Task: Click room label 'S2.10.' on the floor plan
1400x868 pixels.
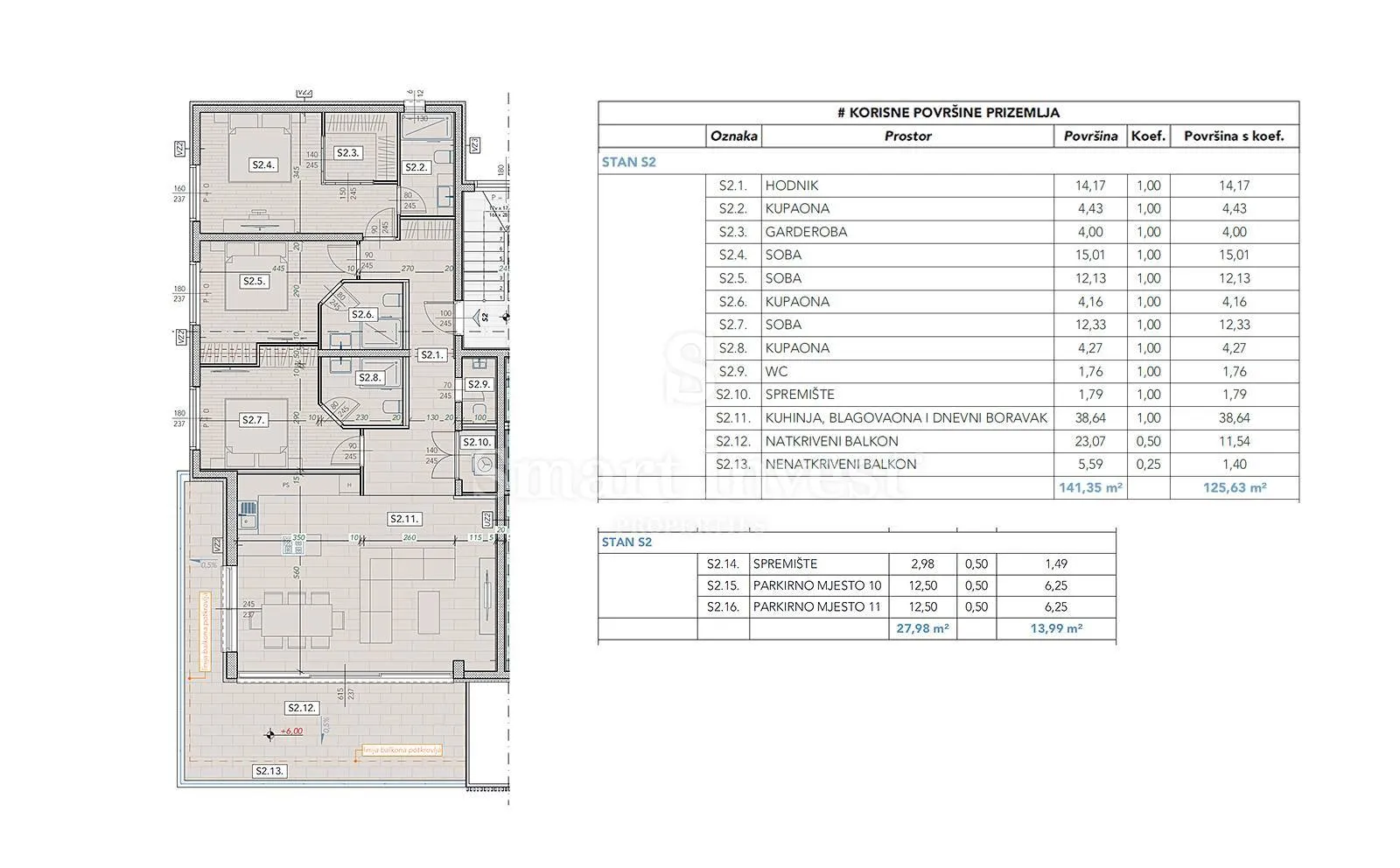Action: [x=477, y=442]
